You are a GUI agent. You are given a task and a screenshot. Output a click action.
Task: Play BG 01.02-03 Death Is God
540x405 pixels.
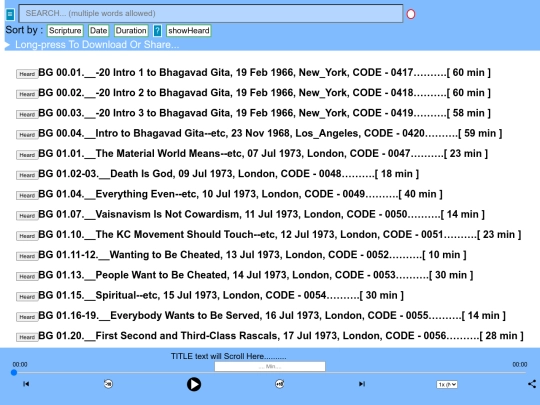point(229,174)
